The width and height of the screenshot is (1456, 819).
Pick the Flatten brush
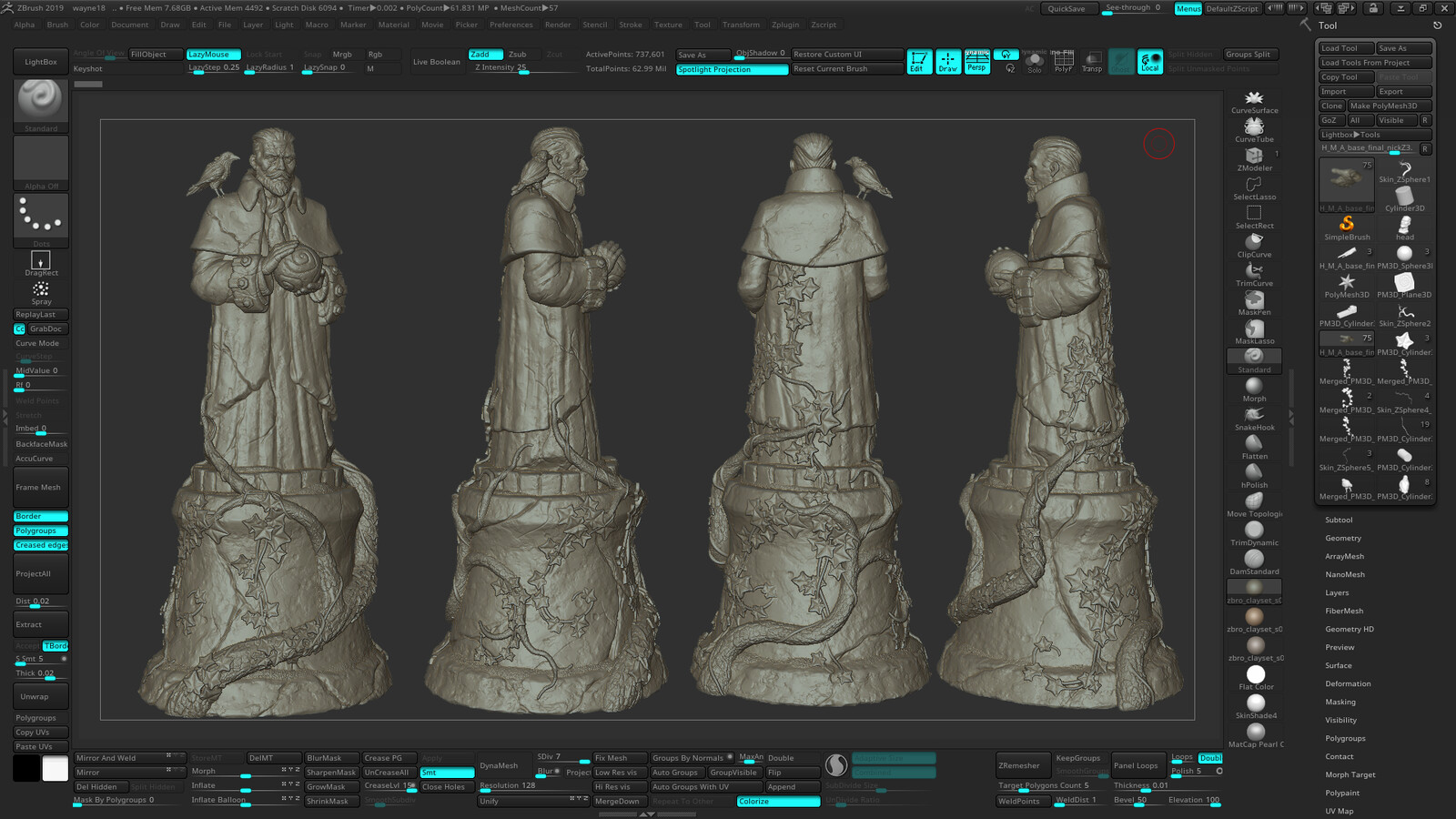(x=1254, y=448)
